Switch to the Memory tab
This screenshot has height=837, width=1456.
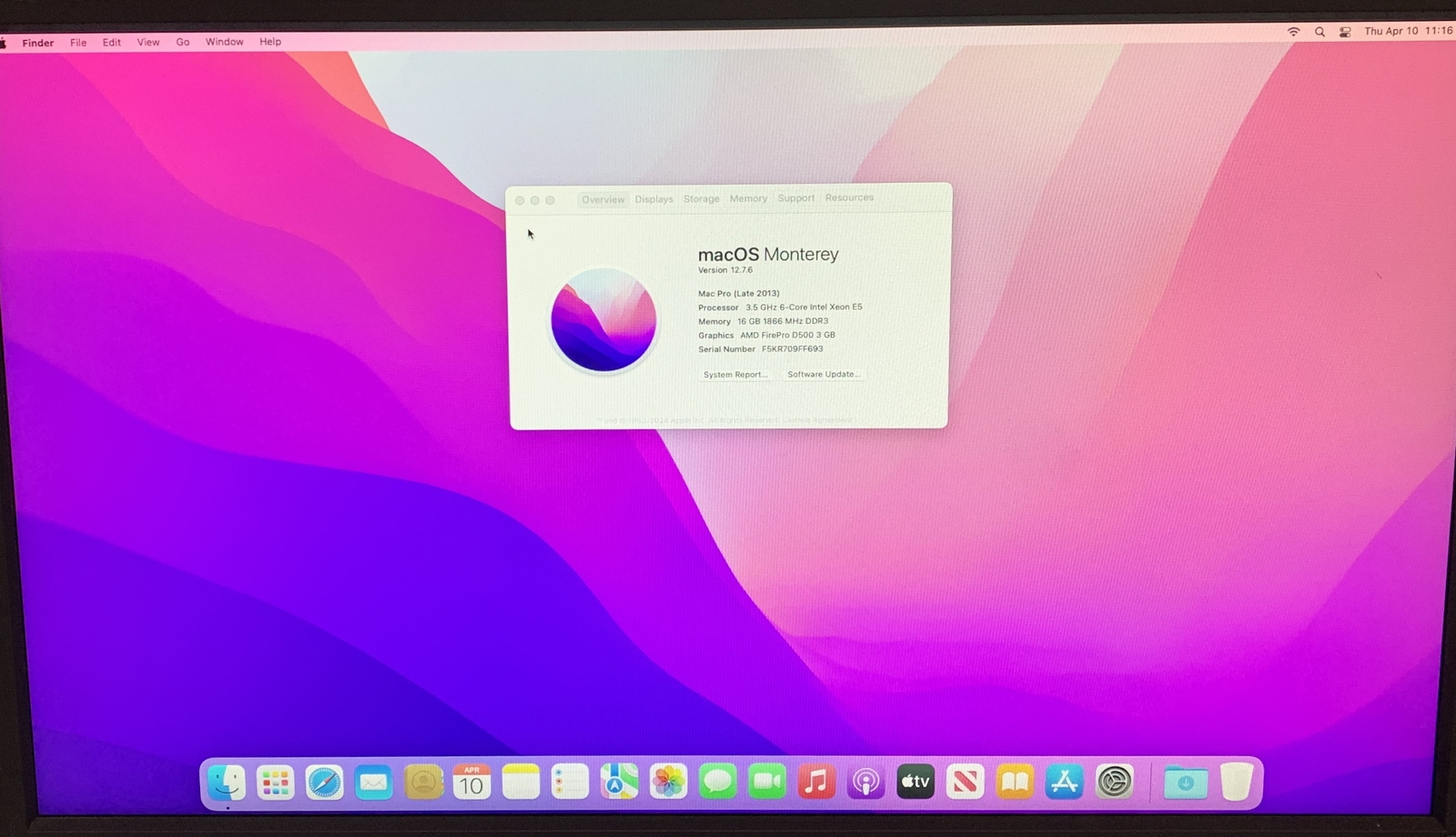click(748, 198)
